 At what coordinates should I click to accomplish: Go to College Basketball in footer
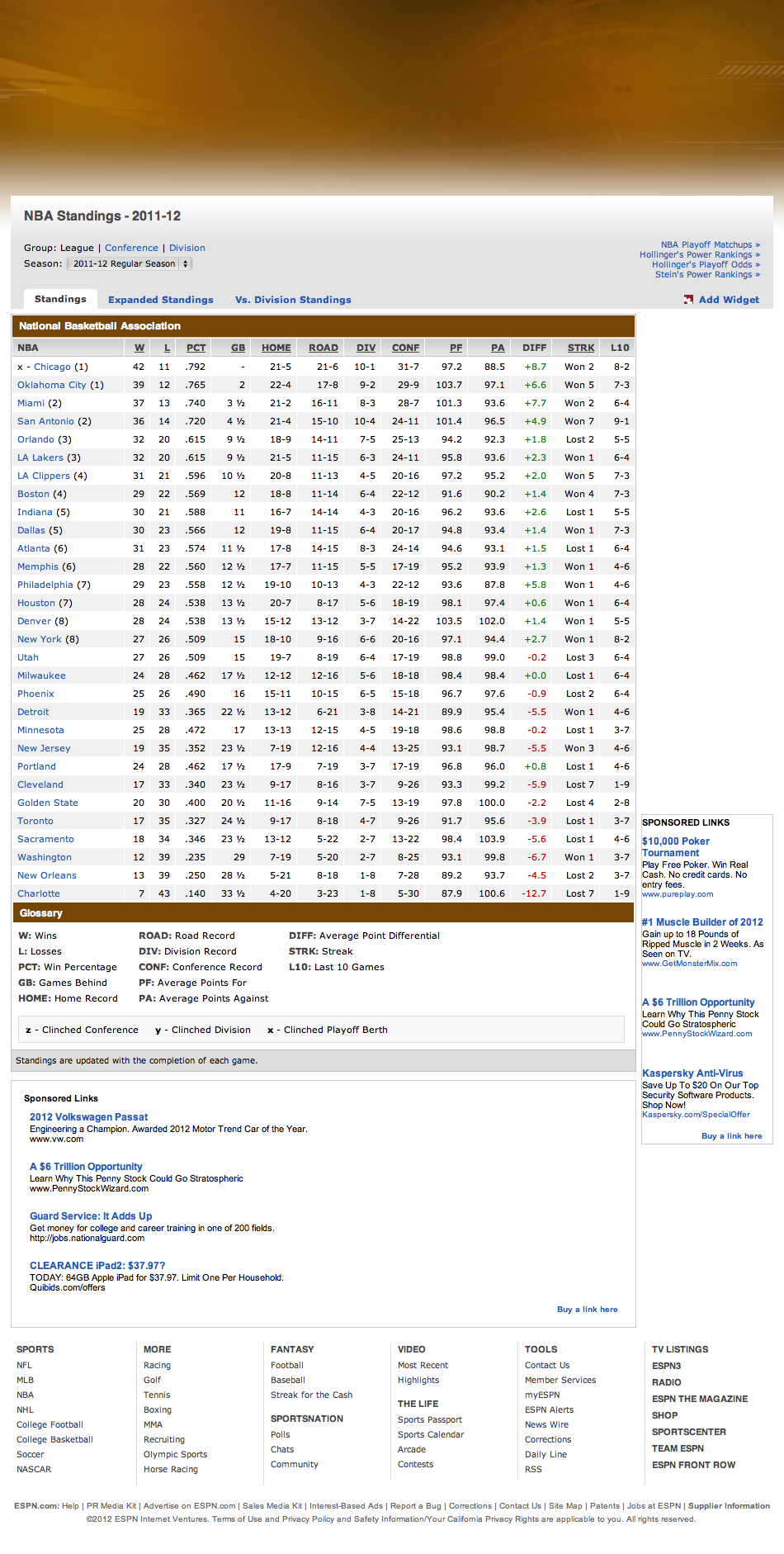(x=54, y=1439)
